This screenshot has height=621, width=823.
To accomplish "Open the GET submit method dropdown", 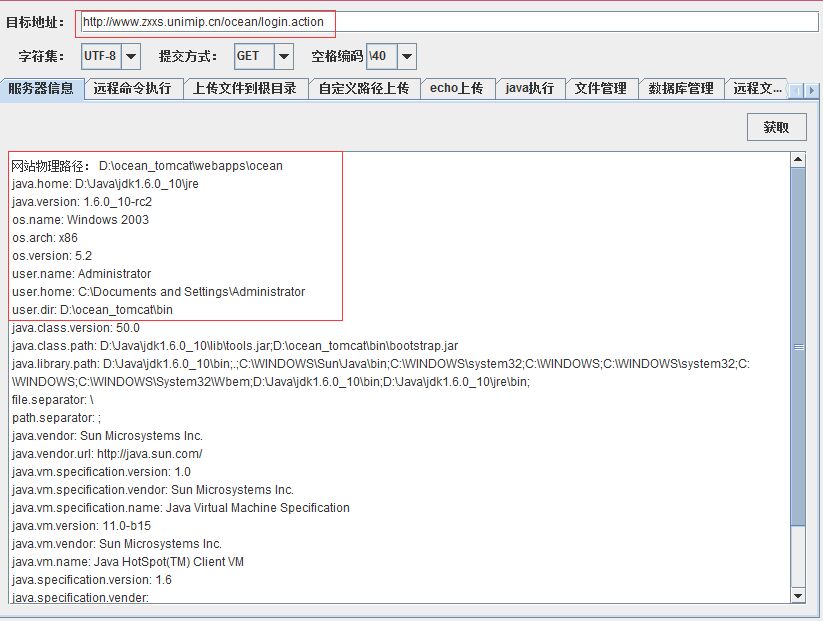I will [x=283, y=56].
